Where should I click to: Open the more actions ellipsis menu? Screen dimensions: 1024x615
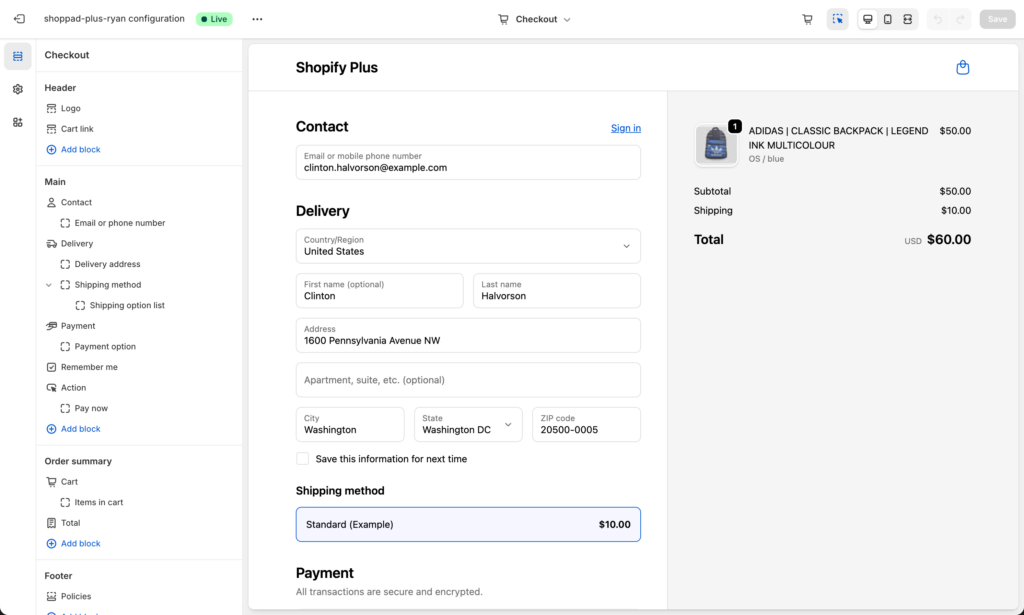[x=257, y=19]
